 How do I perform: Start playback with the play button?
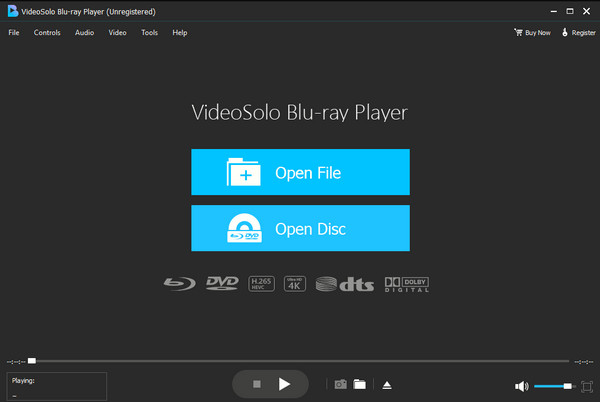(284, 384)
